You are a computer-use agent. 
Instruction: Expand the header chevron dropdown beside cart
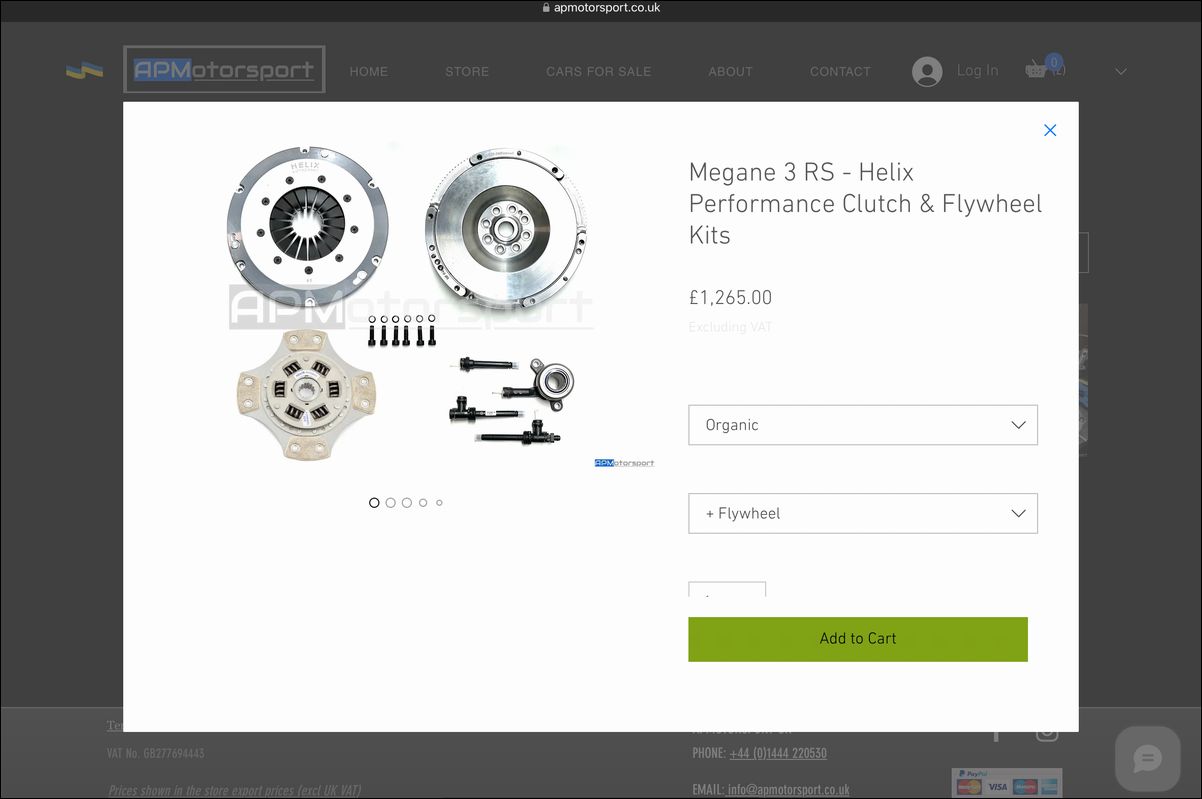pos(1121,71)
